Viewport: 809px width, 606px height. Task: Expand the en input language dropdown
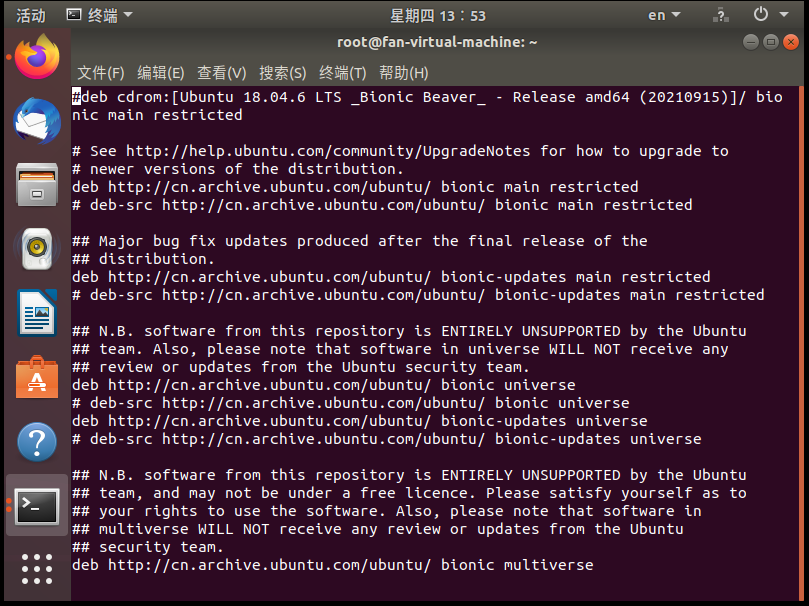663,15
